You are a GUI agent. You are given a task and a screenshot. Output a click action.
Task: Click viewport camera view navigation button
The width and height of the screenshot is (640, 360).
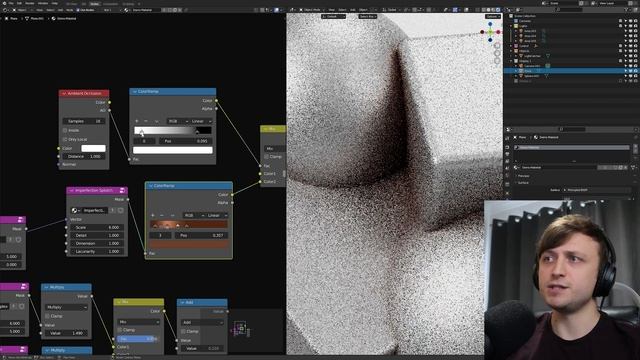point(497,61)
